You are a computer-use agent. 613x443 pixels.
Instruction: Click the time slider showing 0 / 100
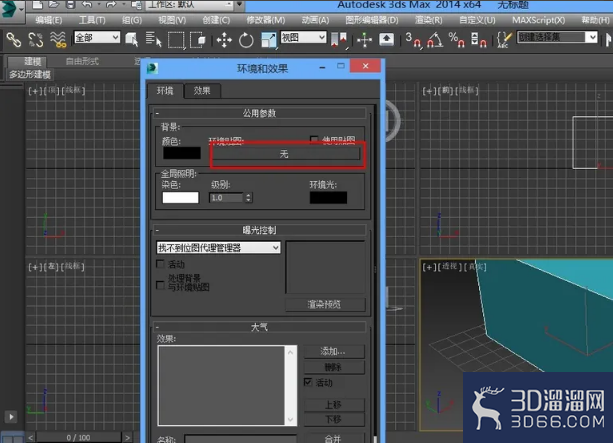79,438
